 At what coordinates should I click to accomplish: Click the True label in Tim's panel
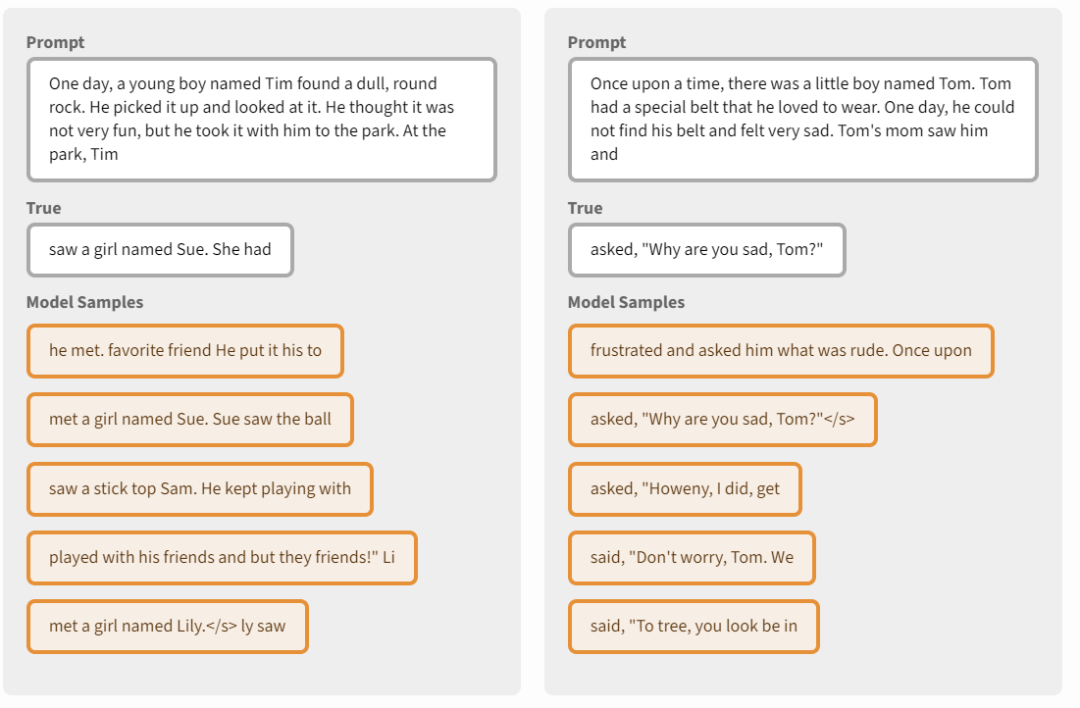[x=44, y=208]
